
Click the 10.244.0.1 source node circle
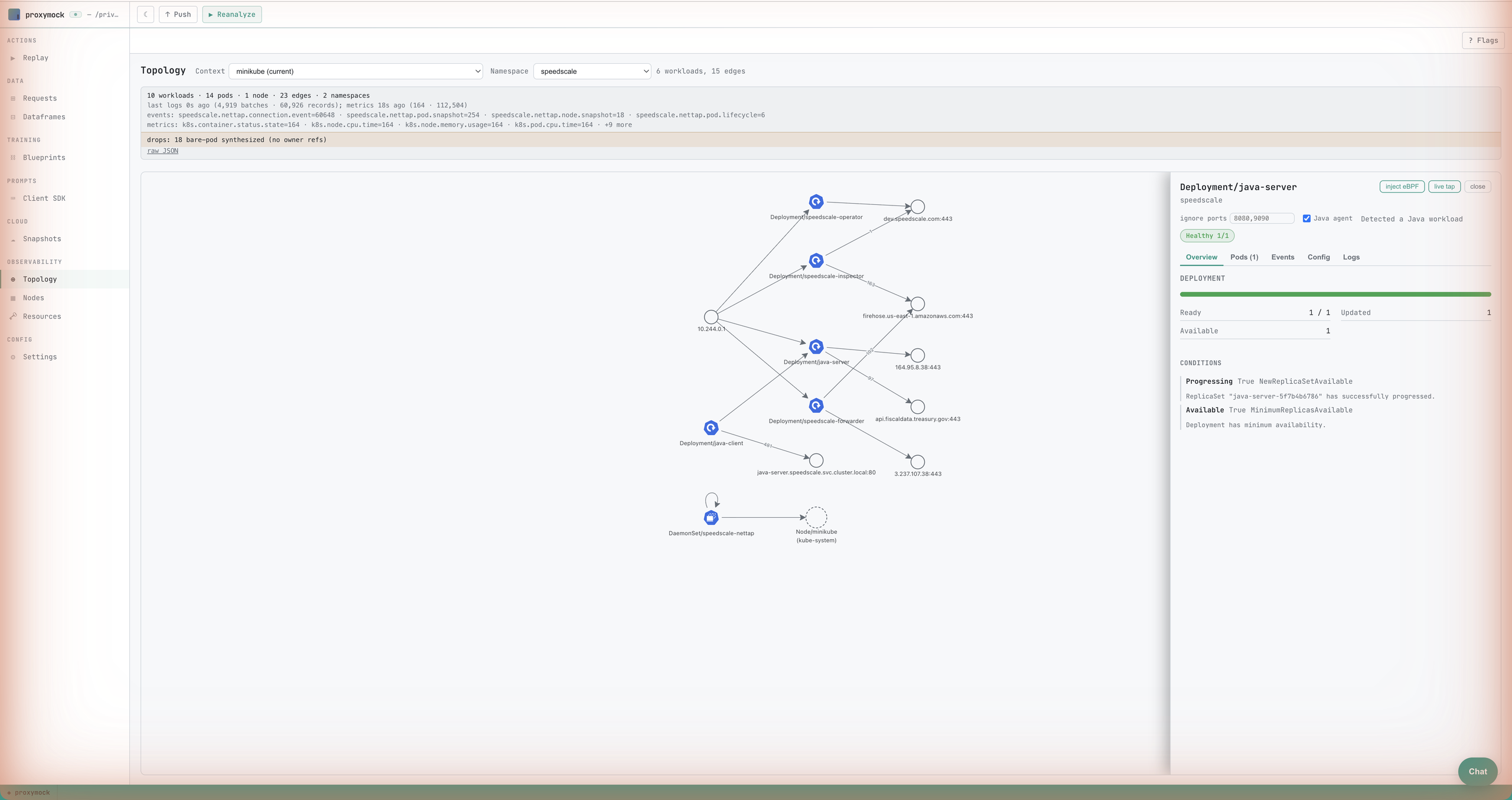tap(711, 317)
